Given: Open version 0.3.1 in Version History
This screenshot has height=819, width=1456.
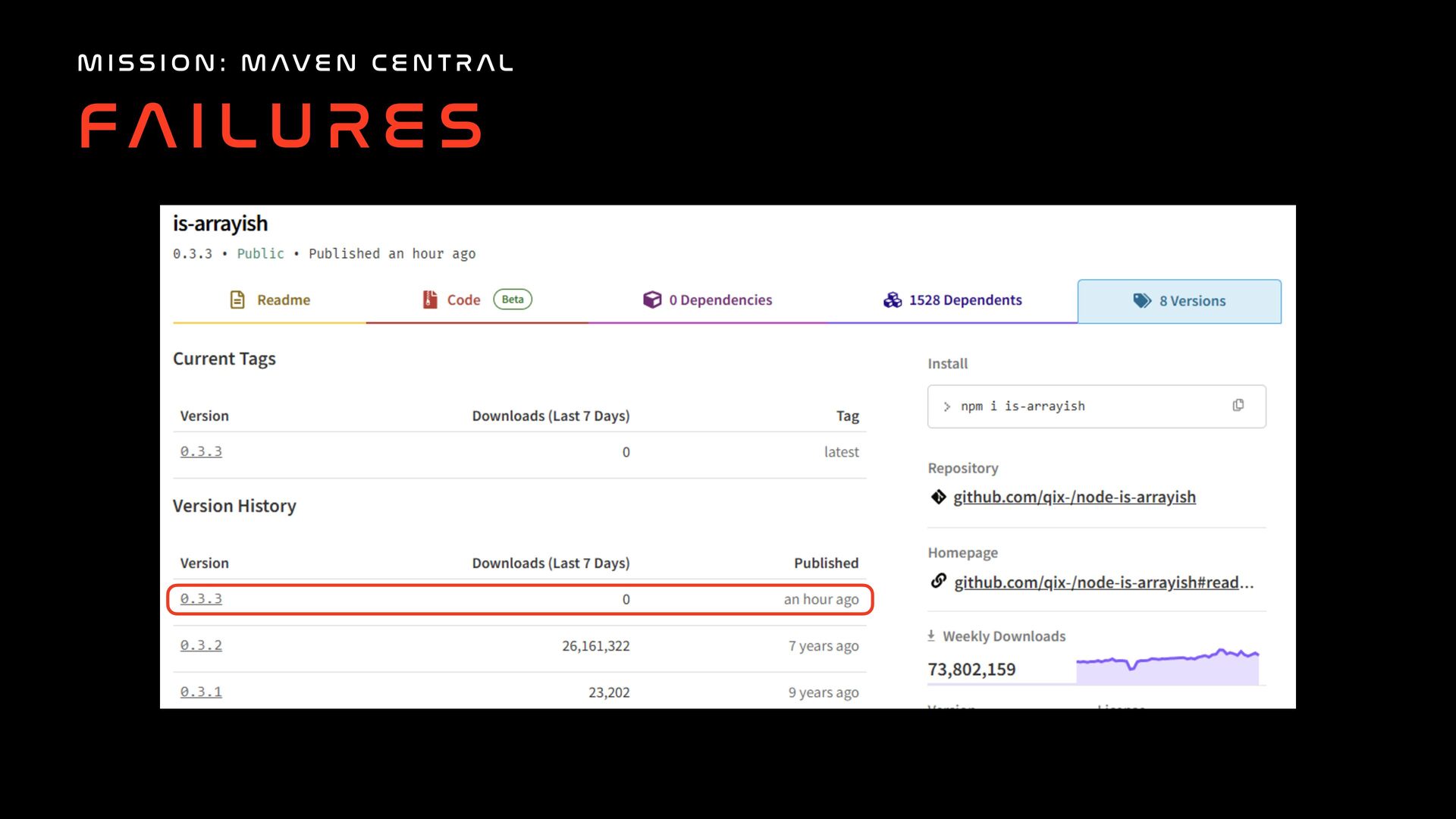Looking at the screenshot, I should point(201,692).
